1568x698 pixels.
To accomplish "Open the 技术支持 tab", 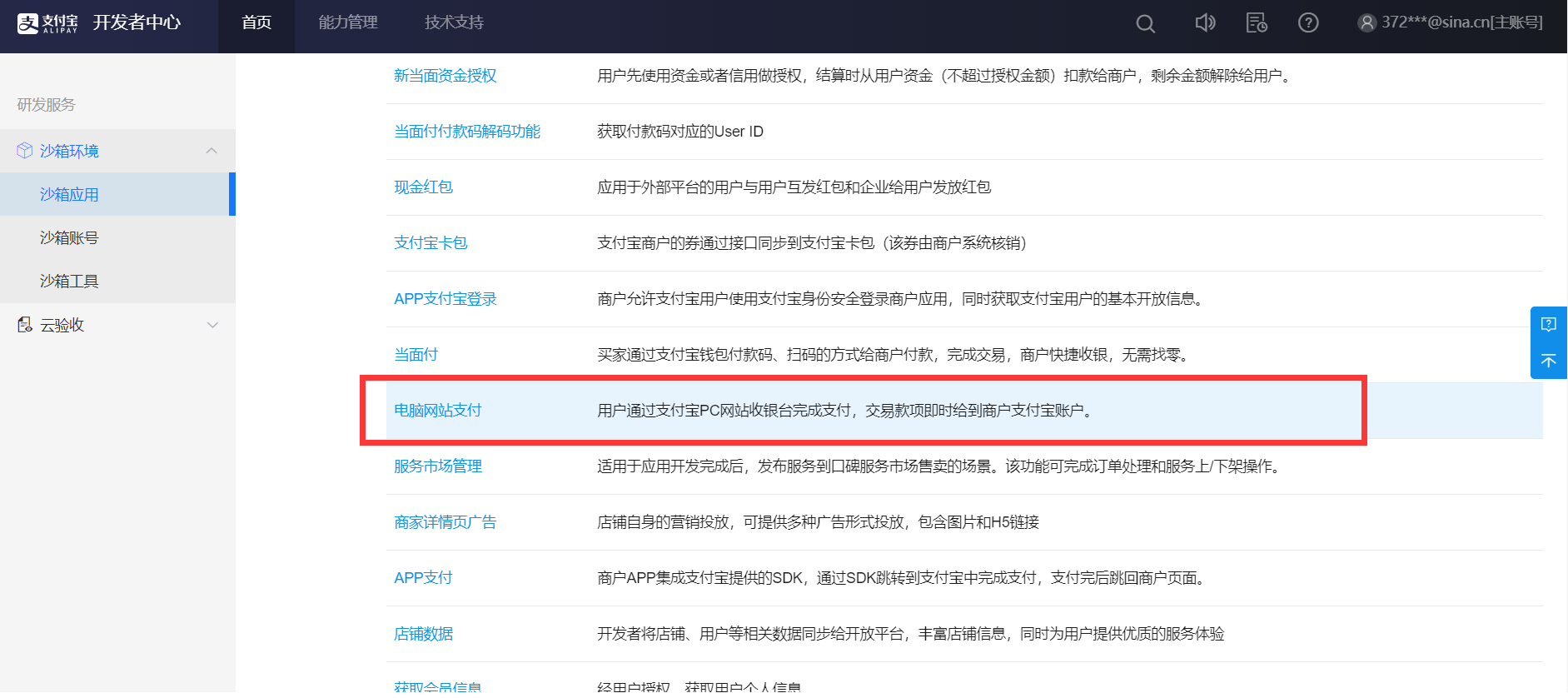I will pos(454,22).
